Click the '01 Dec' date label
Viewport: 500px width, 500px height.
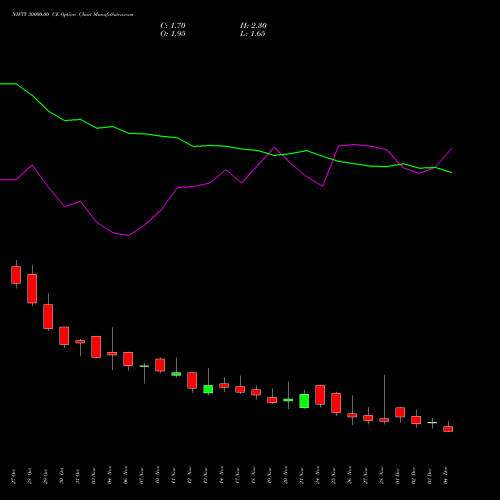coord(398,476)
